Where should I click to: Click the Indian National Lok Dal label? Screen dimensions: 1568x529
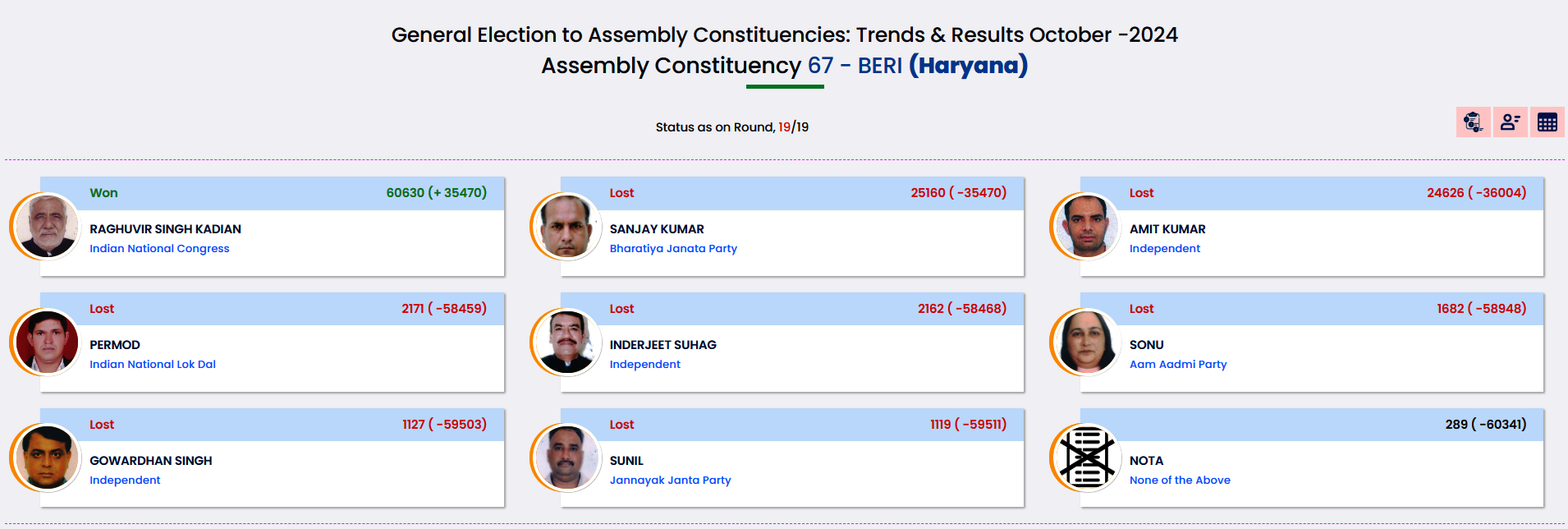click(x=153, y=364)
